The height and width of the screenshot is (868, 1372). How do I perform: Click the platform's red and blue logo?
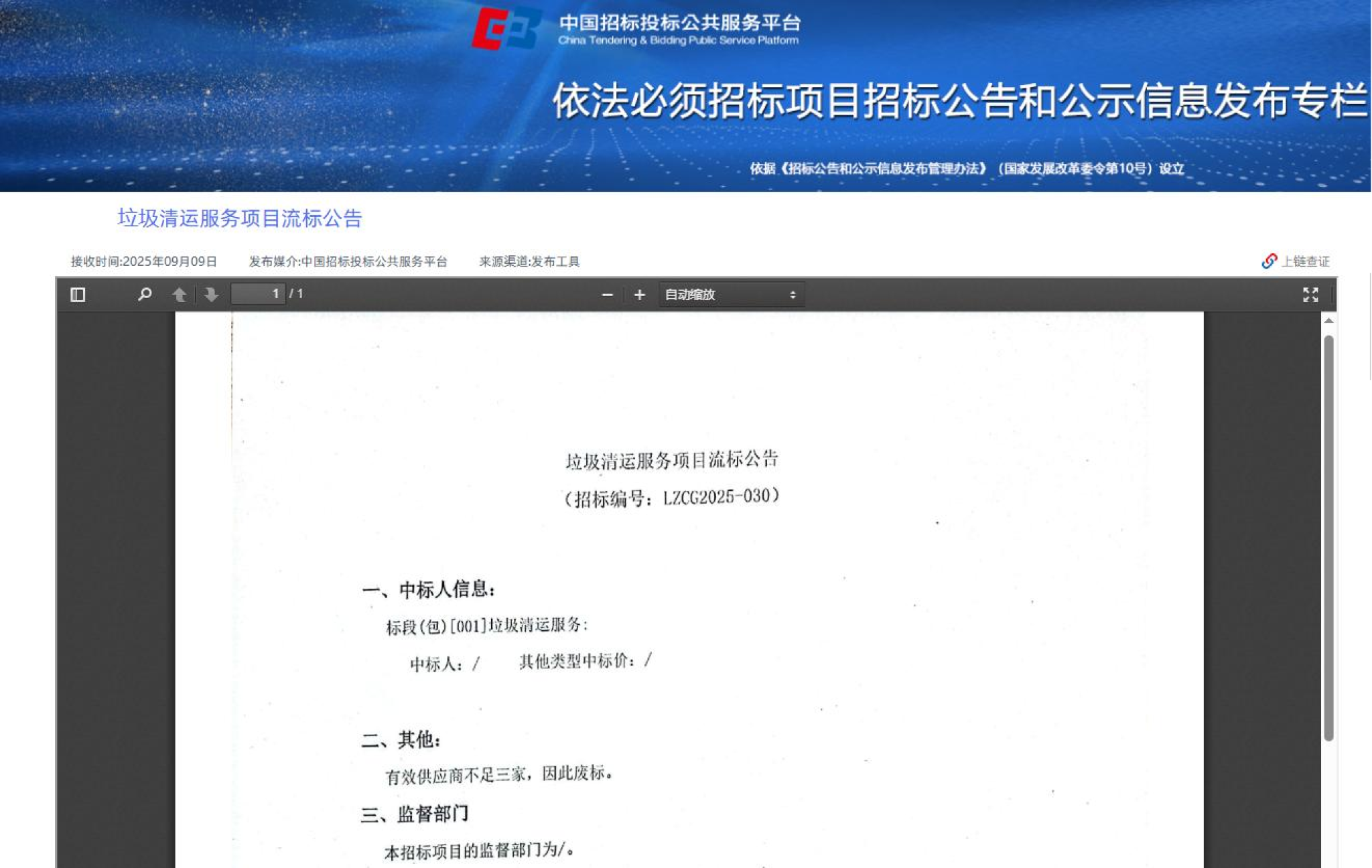point(506,29)
